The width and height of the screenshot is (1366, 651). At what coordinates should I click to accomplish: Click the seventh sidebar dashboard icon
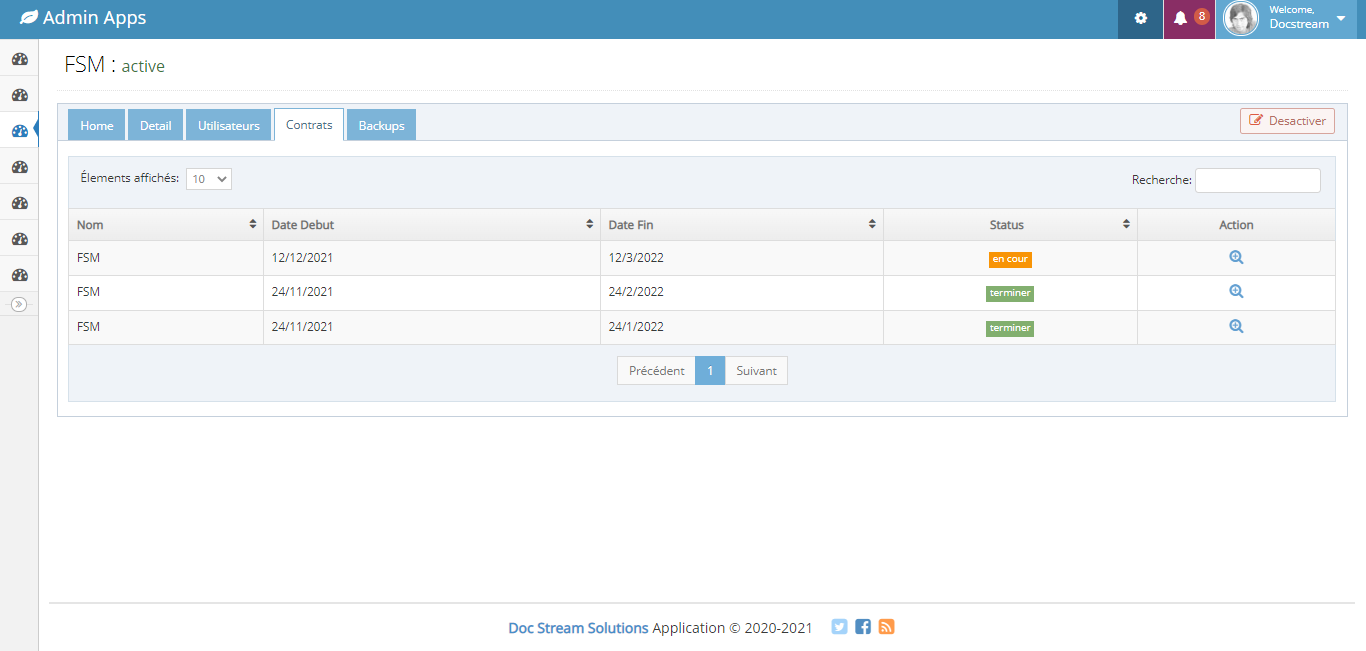[19, 275]
